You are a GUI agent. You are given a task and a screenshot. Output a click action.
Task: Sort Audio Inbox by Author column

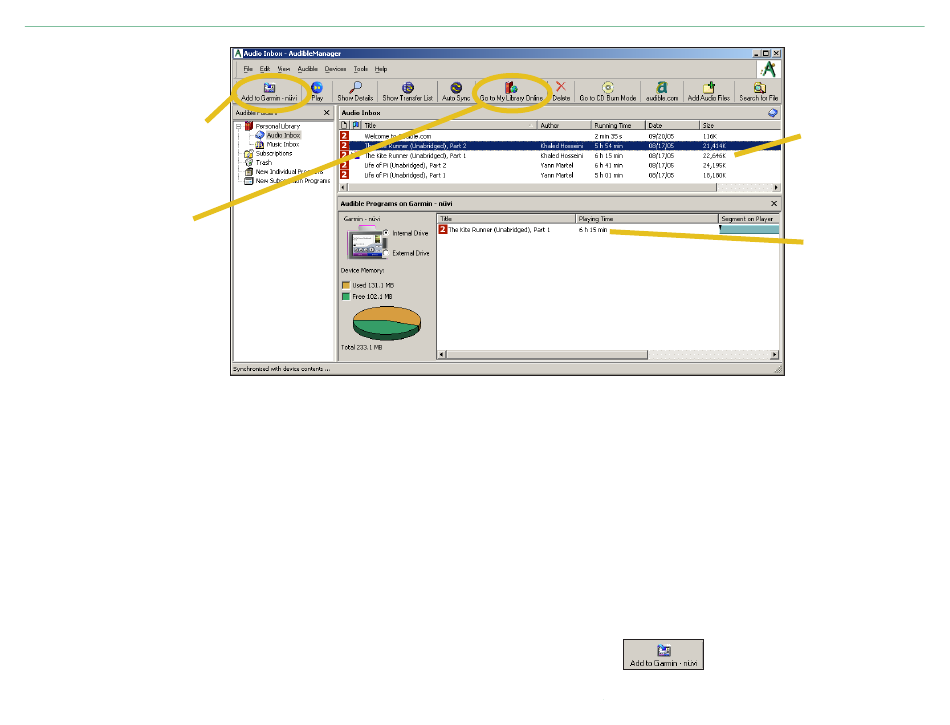click(564, 125)
